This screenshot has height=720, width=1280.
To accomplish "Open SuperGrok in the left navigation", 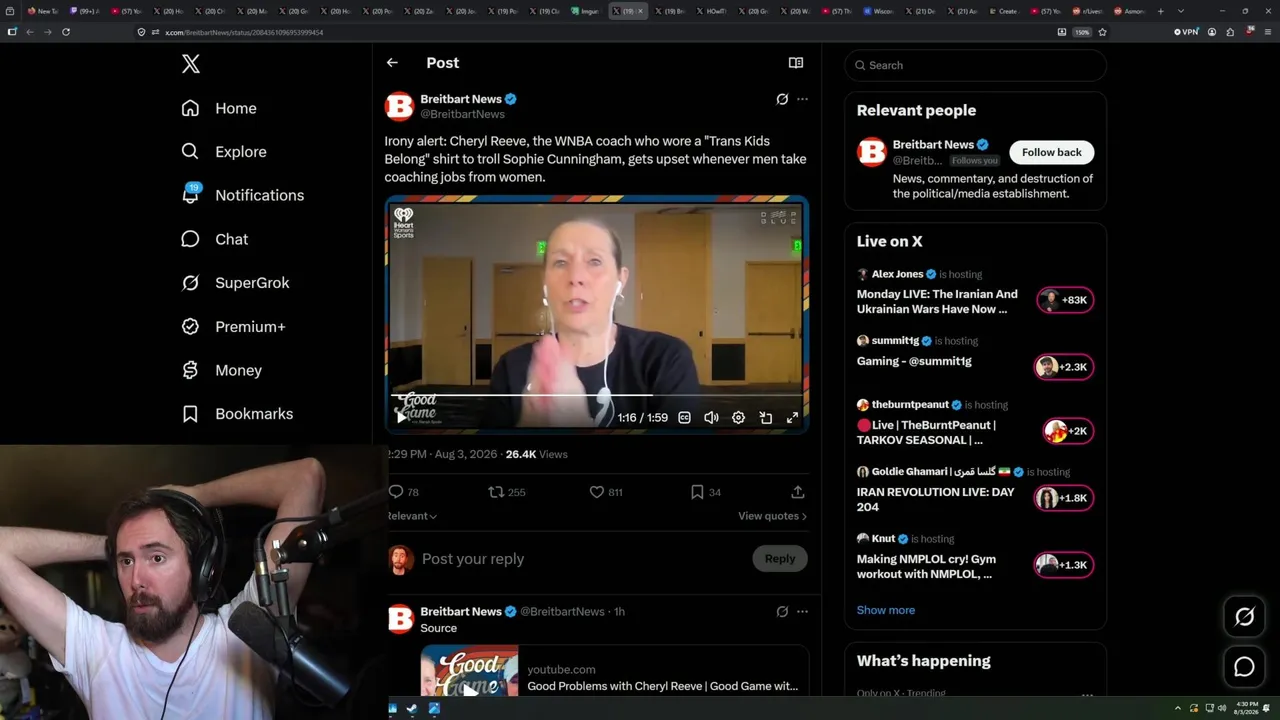I will point(235,283).
